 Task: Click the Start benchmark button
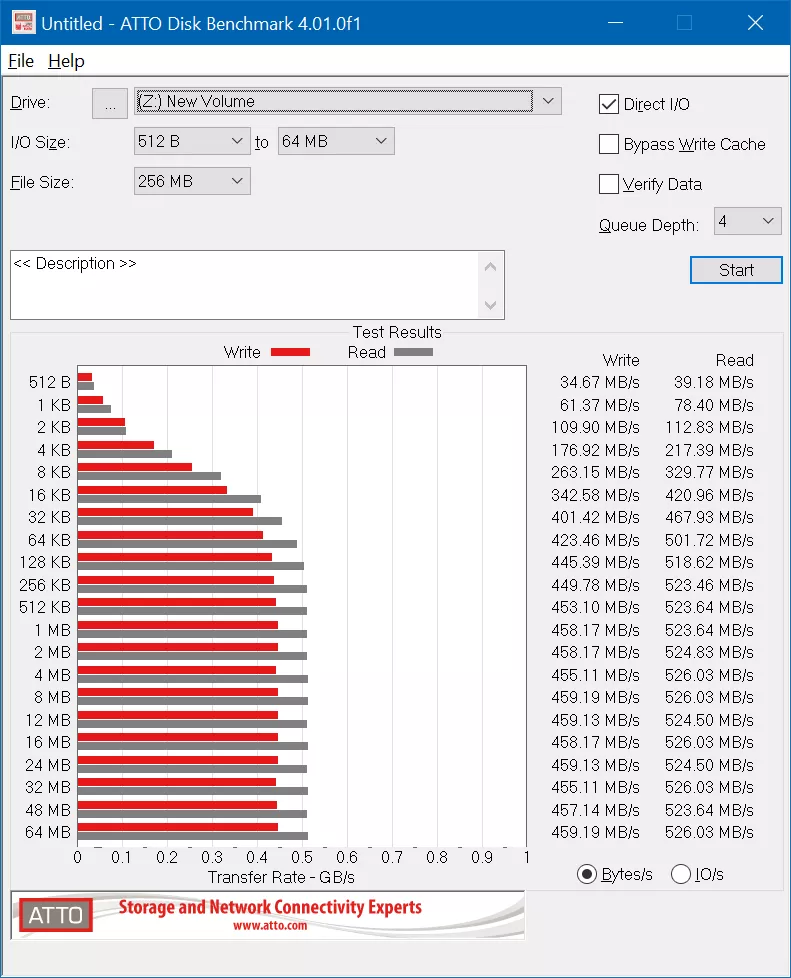click(x=736, y=270)
